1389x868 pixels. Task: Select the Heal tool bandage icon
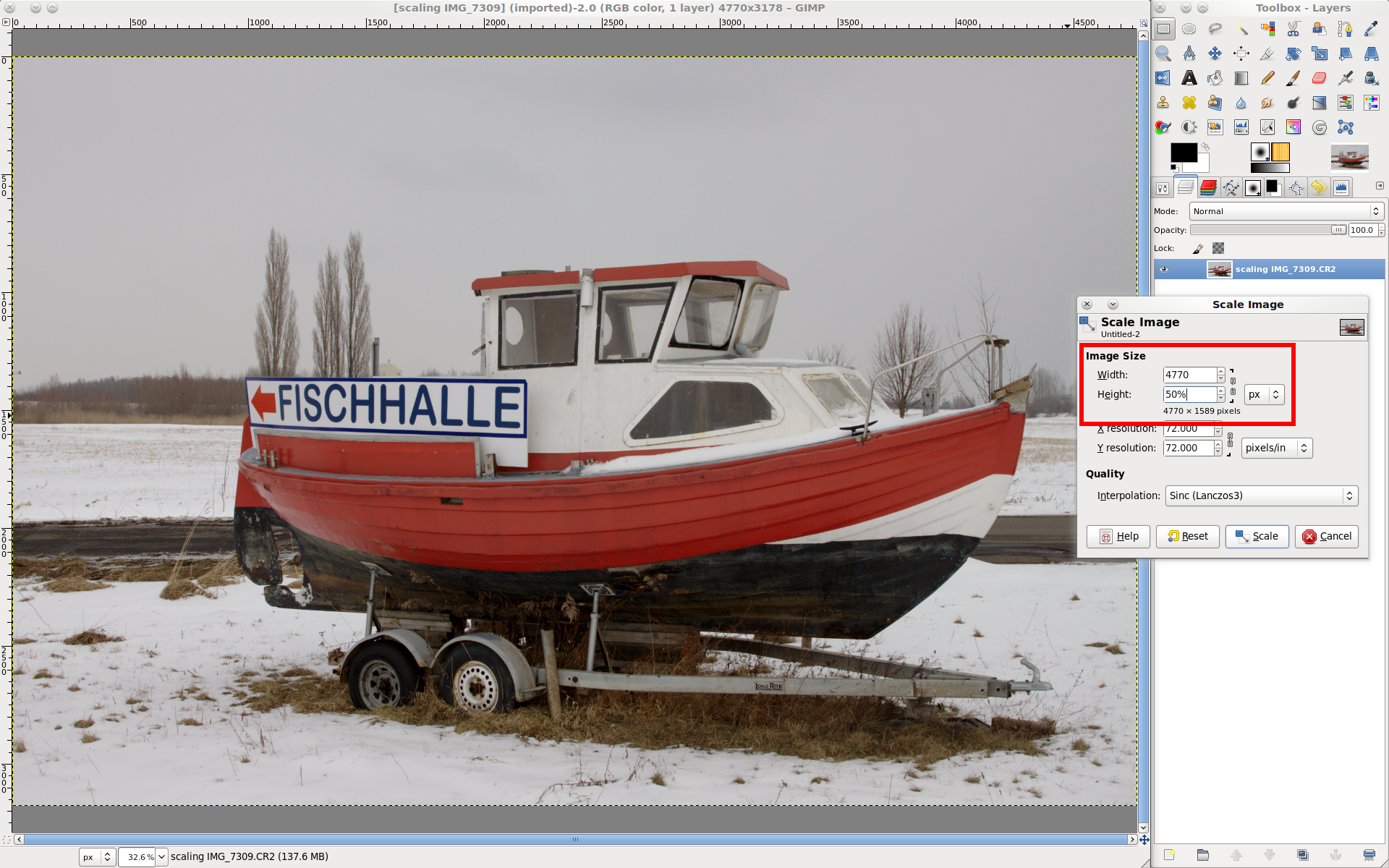(1189, 103)
